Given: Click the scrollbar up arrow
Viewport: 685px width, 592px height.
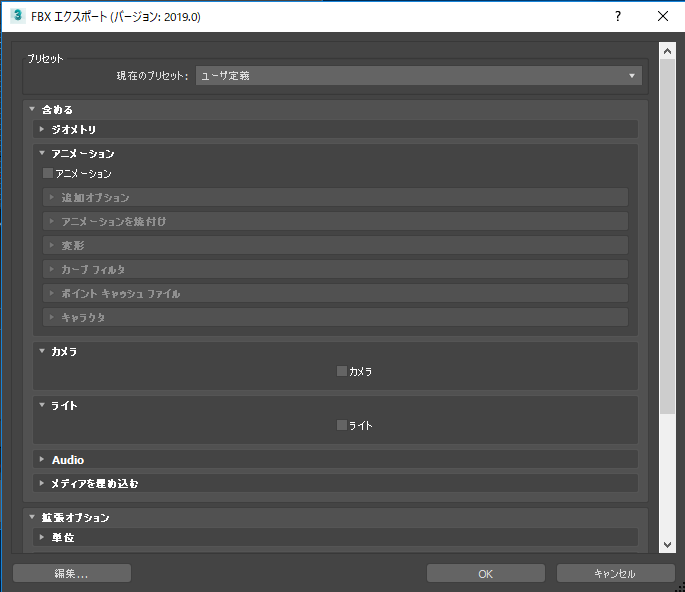Looking at the screenshot, I should (x=667, y=51).
